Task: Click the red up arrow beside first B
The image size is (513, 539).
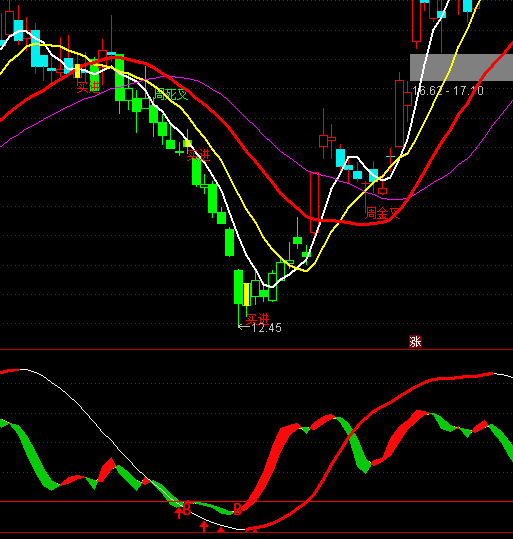Action: (x=178, y=513)
